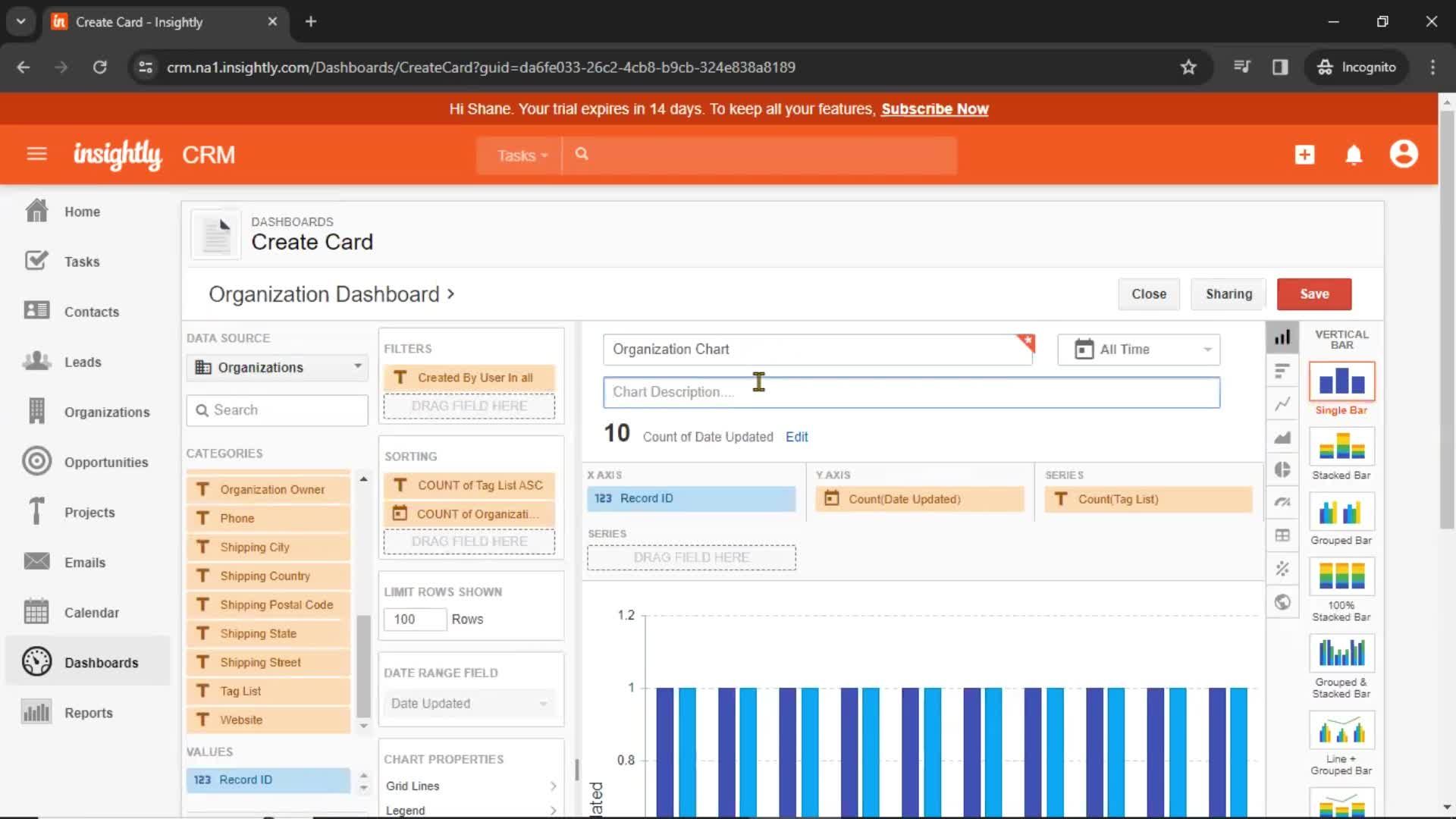
Task: Click the Edit link next to Count of Date Updated
Action: click(796, 436)
